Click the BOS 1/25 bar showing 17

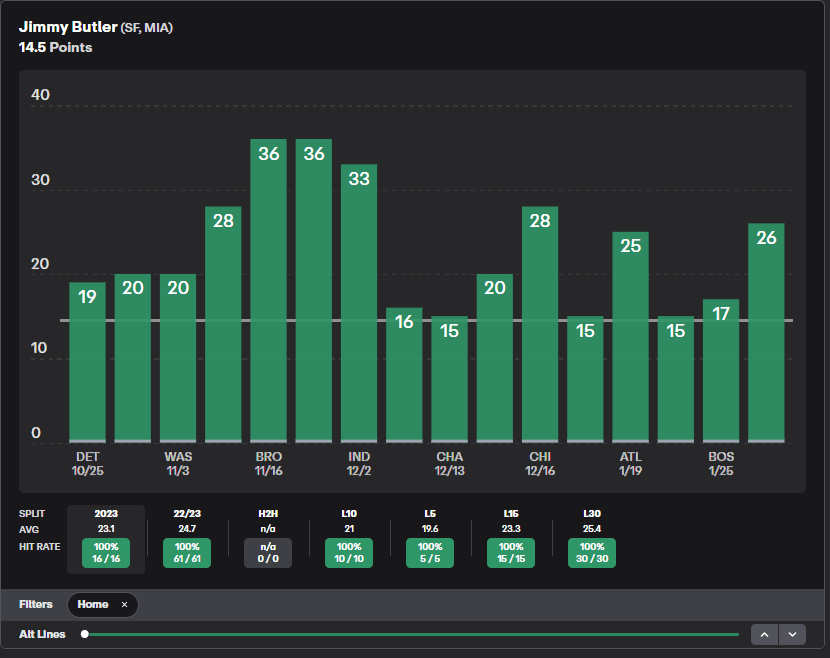pos(721,371)
